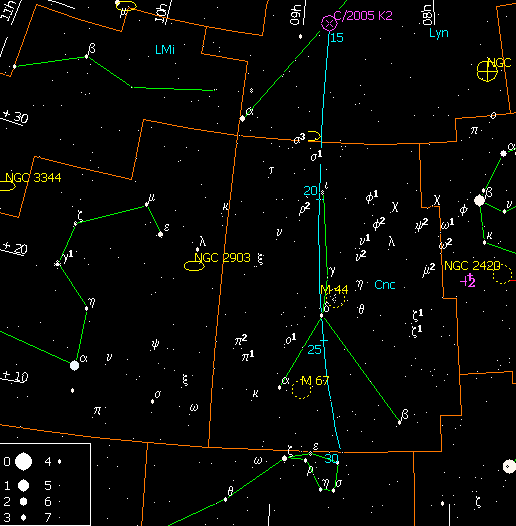Select the NGC 2903 galaxy ellipse
This screenshot has height=526, width=516.
point(194,266)
